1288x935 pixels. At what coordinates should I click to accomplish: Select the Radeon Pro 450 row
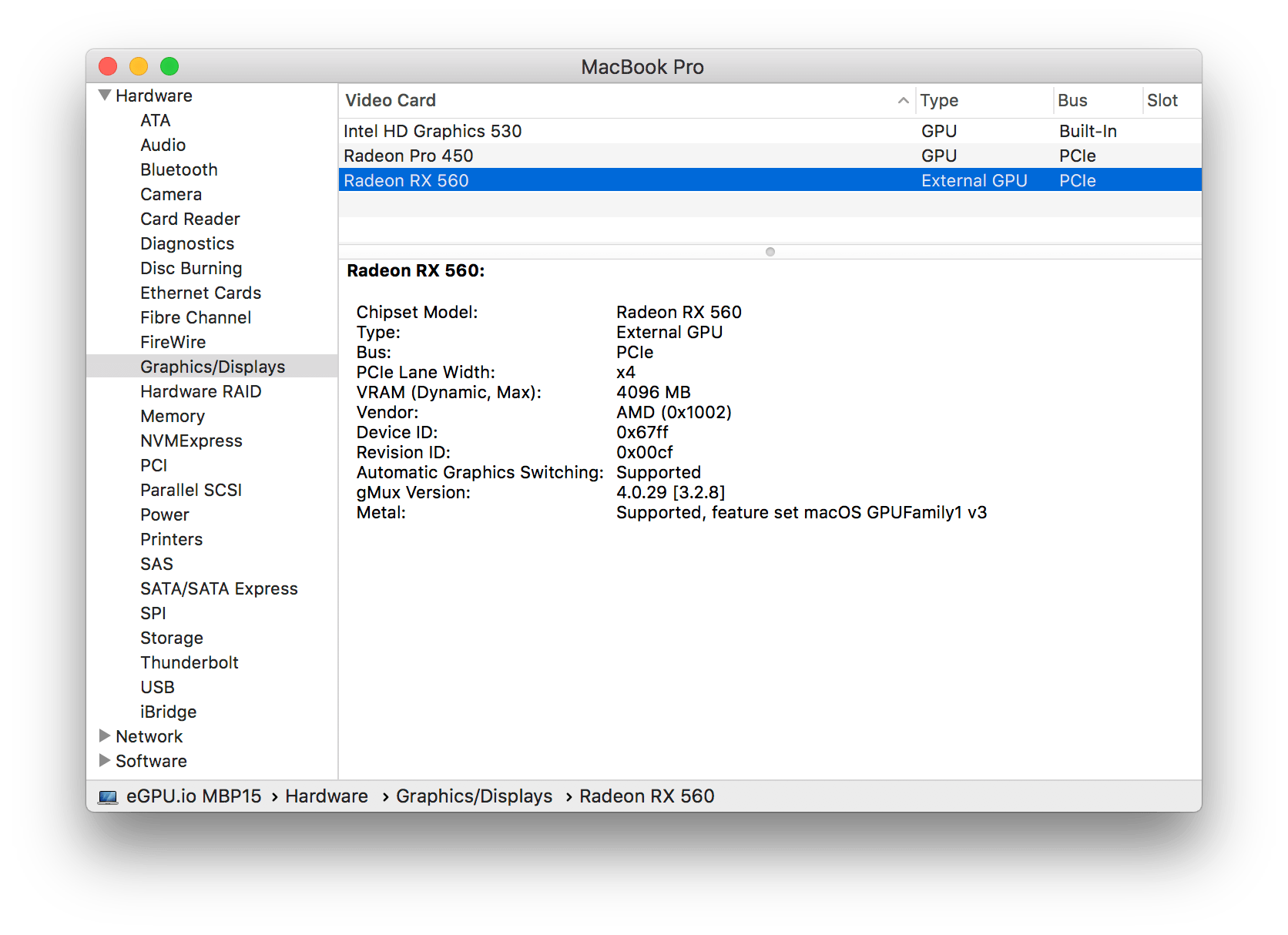click(770, 156)
